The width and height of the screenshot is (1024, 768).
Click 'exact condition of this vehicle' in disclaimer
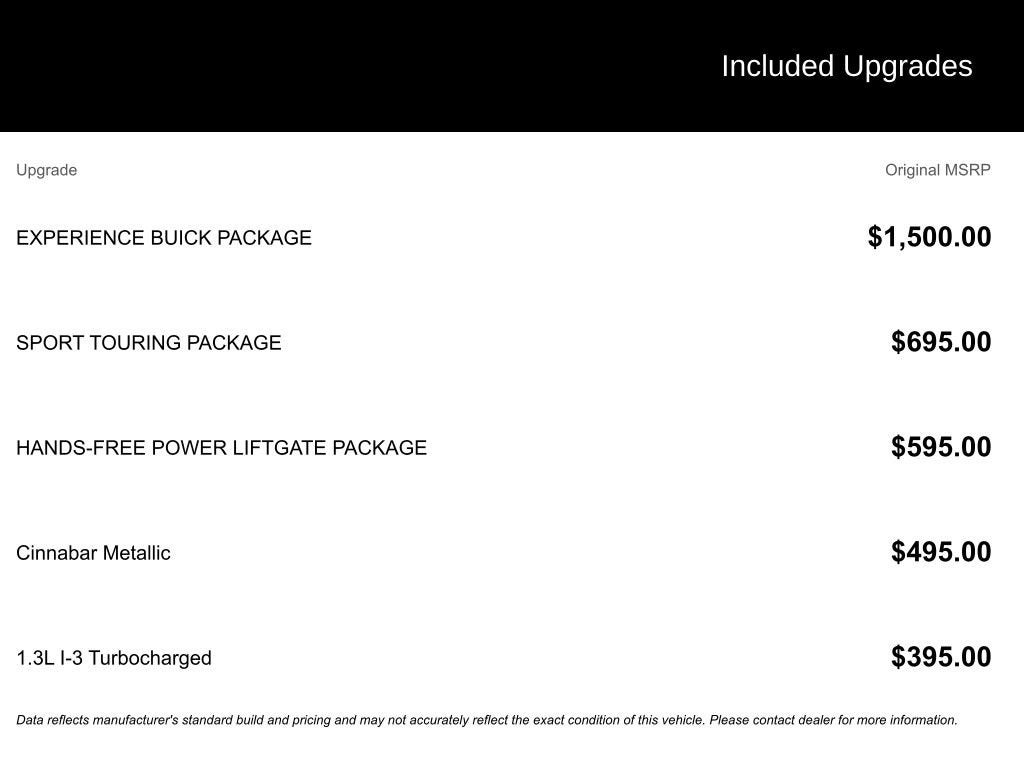(618, 720)
